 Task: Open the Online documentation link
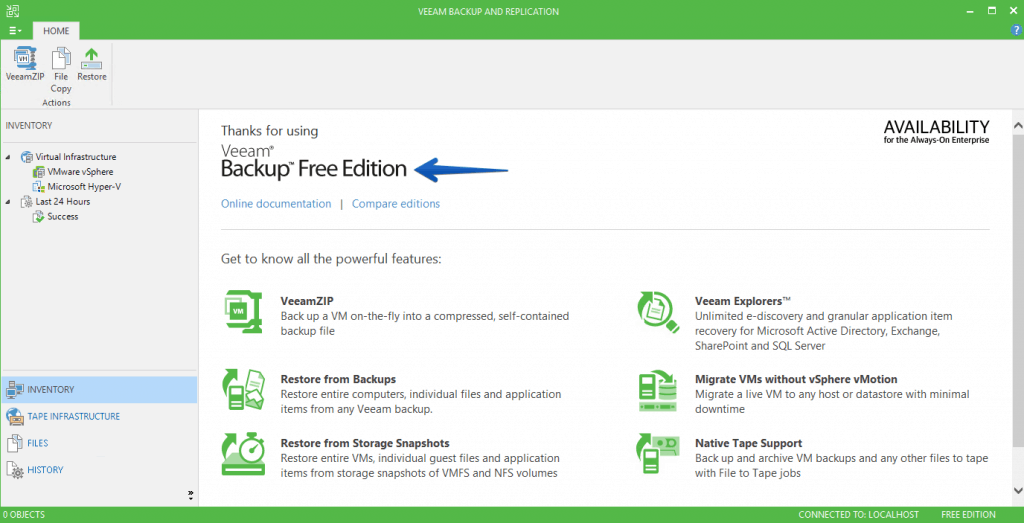pos(276,204)
